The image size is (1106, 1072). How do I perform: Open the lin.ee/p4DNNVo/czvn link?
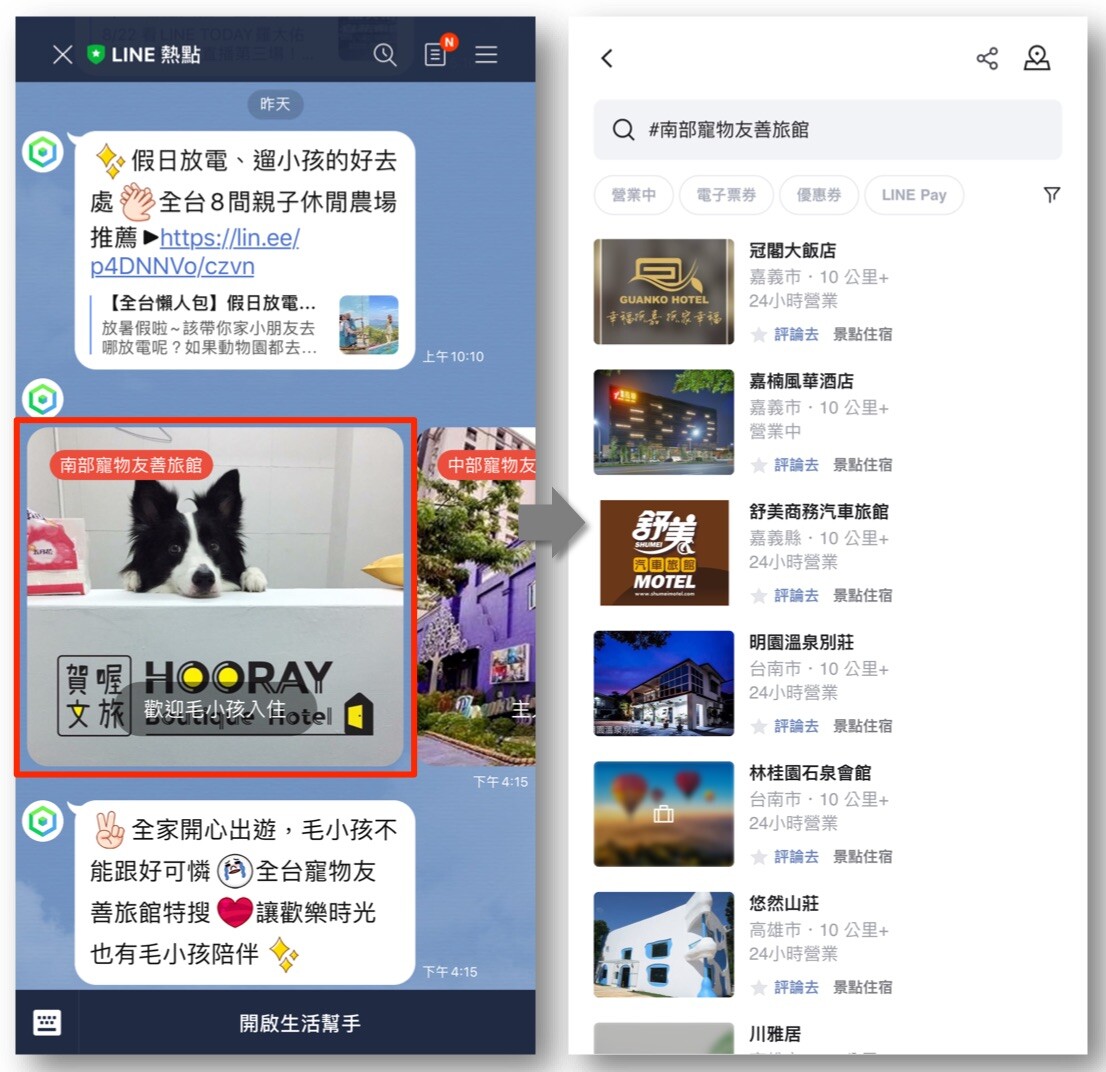[x=195, y=252]
